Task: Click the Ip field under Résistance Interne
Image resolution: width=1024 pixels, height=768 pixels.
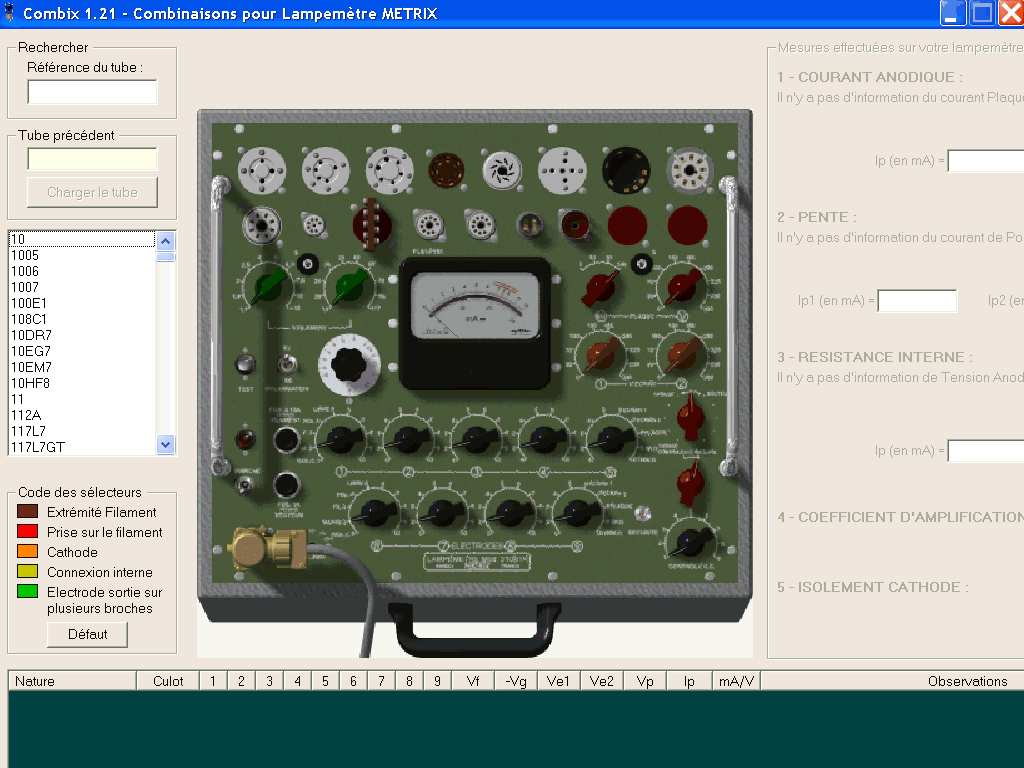Action: 986,451
